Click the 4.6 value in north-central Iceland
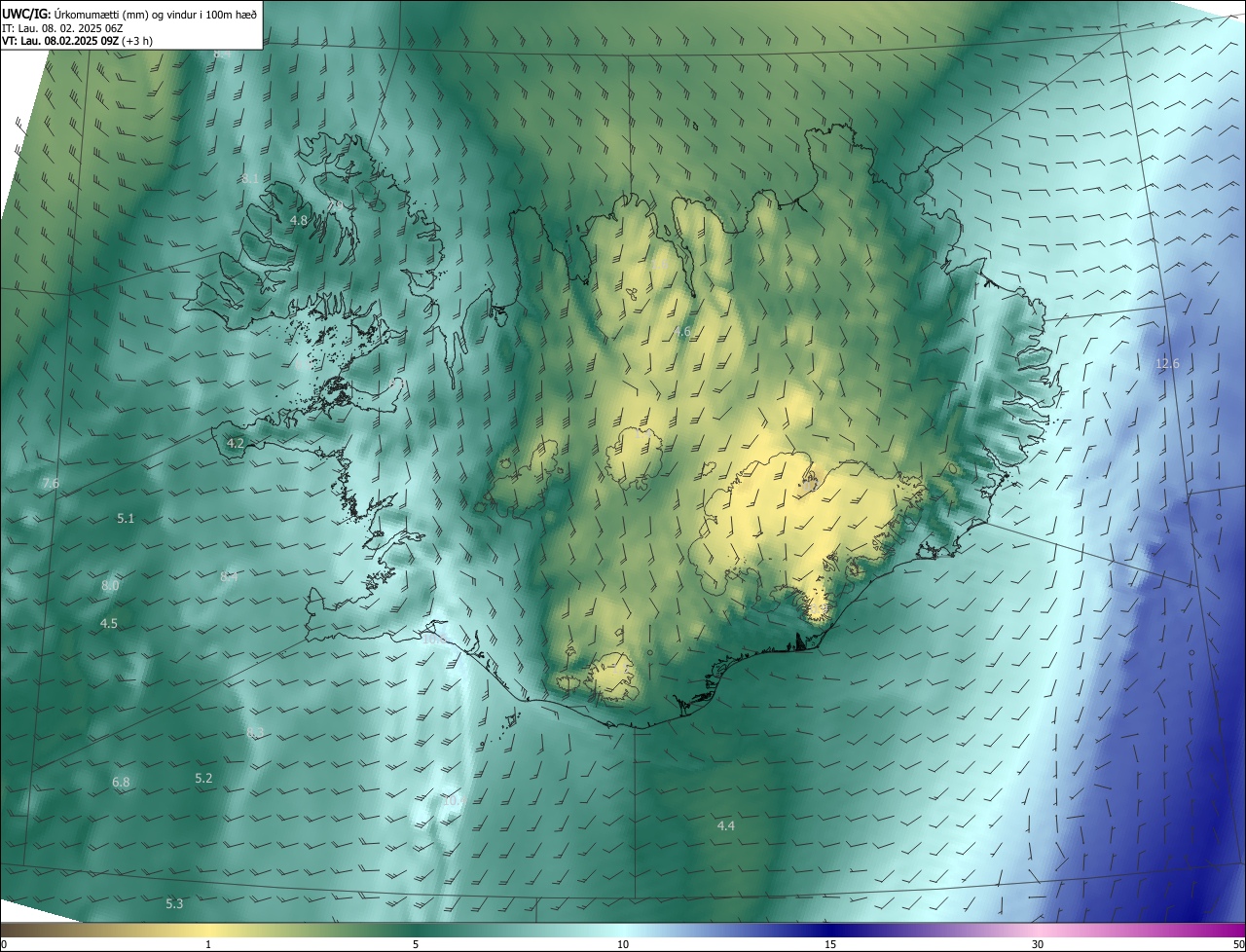1246x952 pixels. pyautogui.click(x=681, y=332)
